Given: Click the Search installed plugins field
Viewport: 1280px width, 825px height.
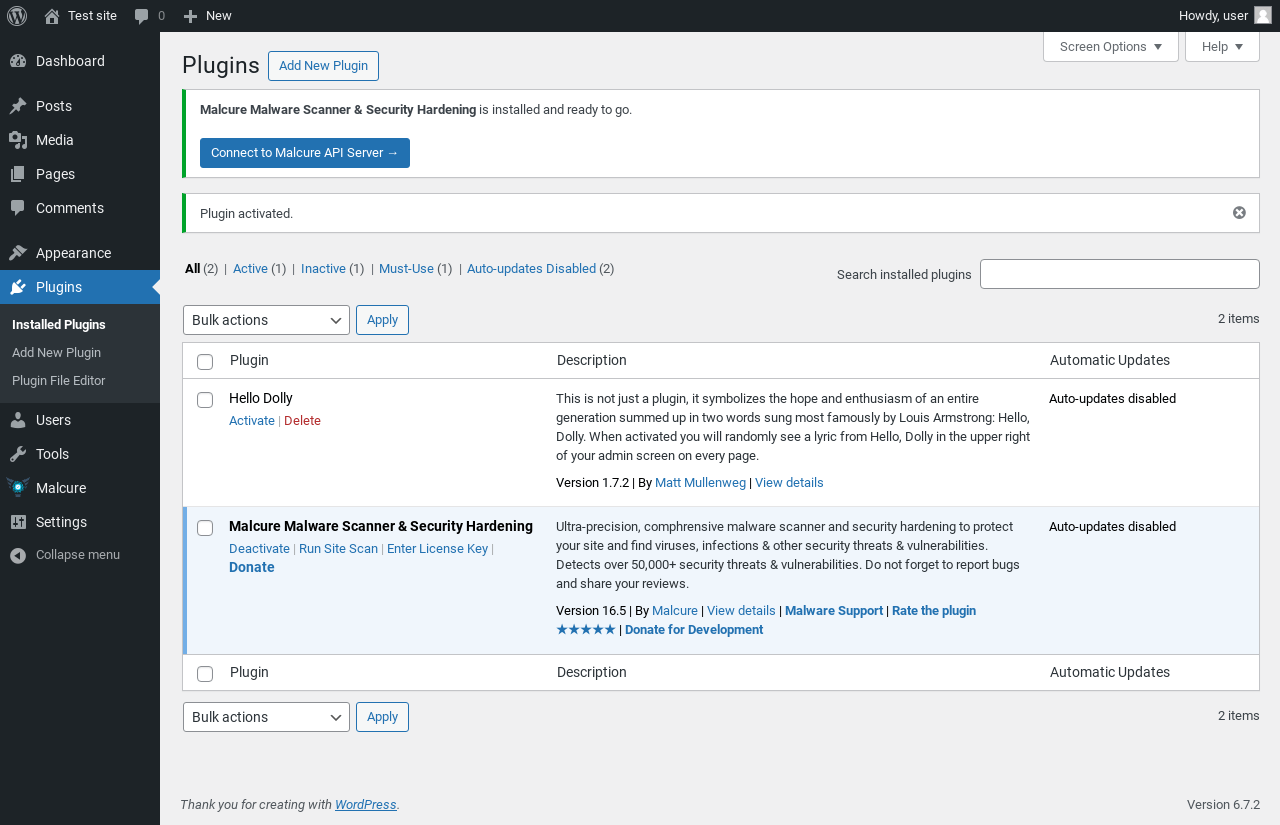Looking at the screenshot, I should (1119, 274).
